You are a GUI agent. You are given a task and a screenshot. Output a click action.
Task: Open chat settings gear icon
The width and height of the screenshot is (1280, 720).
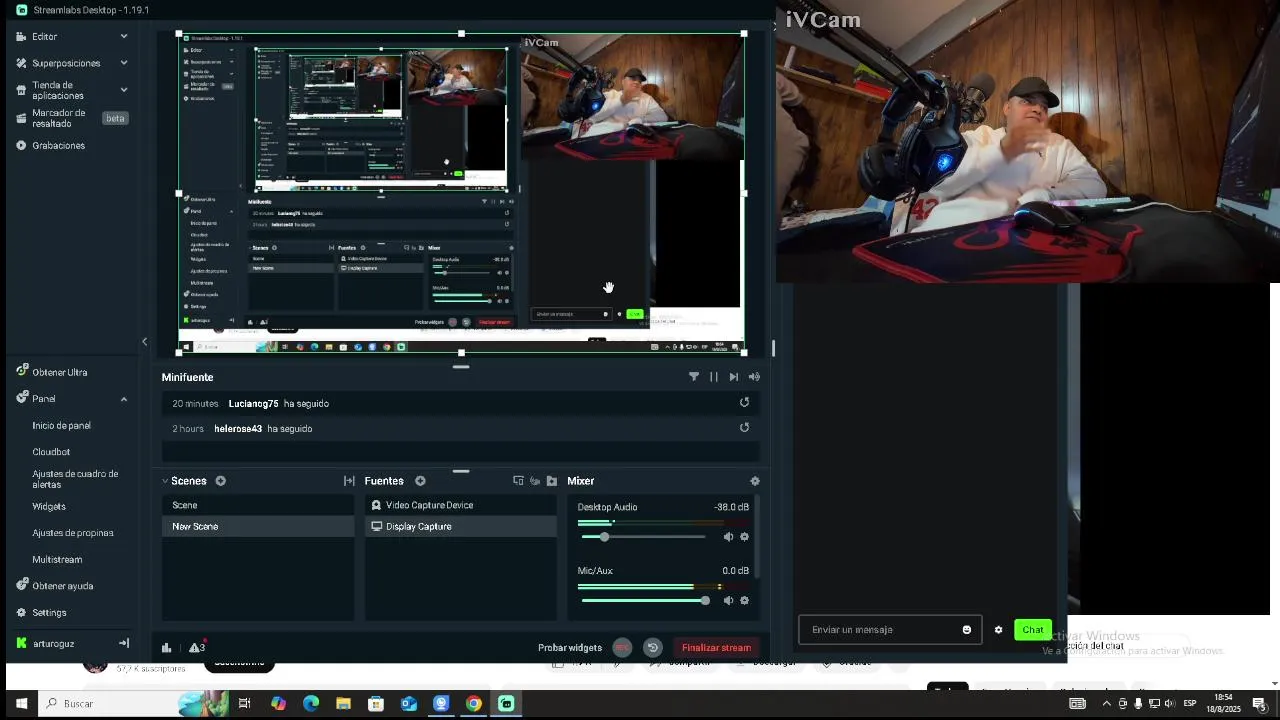click(x=998, y=630)
